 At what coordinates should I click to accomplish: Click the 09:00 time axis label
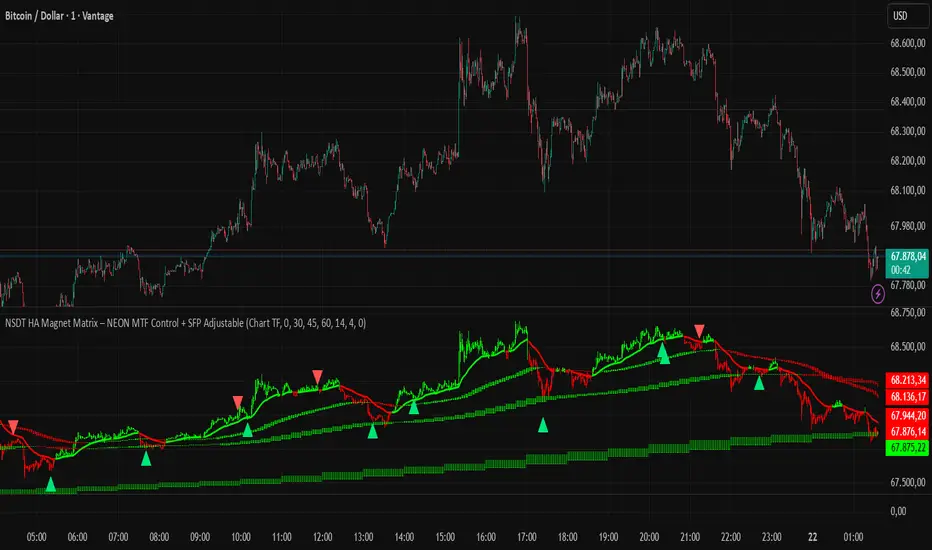click(x=200, y=537)
